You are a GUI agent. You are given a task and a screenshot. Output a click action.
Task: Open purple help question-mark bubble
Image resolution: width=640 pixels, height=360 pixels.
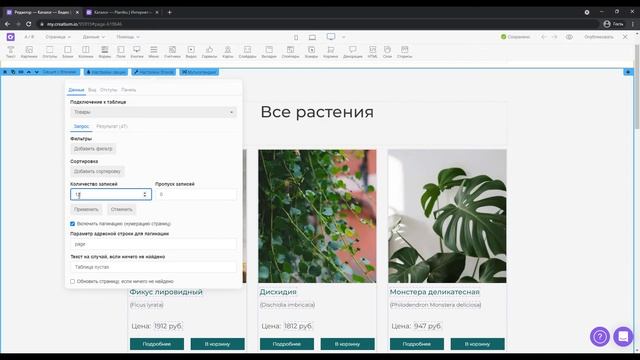pyautogui.click(x=600, y=337)
